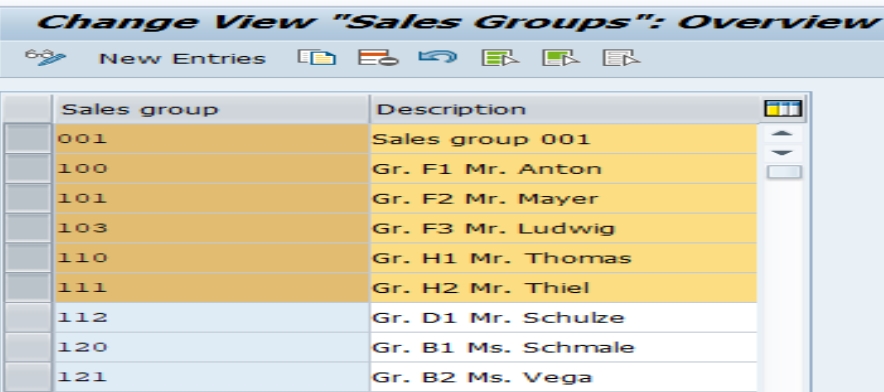This screenshot has height=392, width=884.
Task: Select sales group cell 110
Action: tap(212, 258)
